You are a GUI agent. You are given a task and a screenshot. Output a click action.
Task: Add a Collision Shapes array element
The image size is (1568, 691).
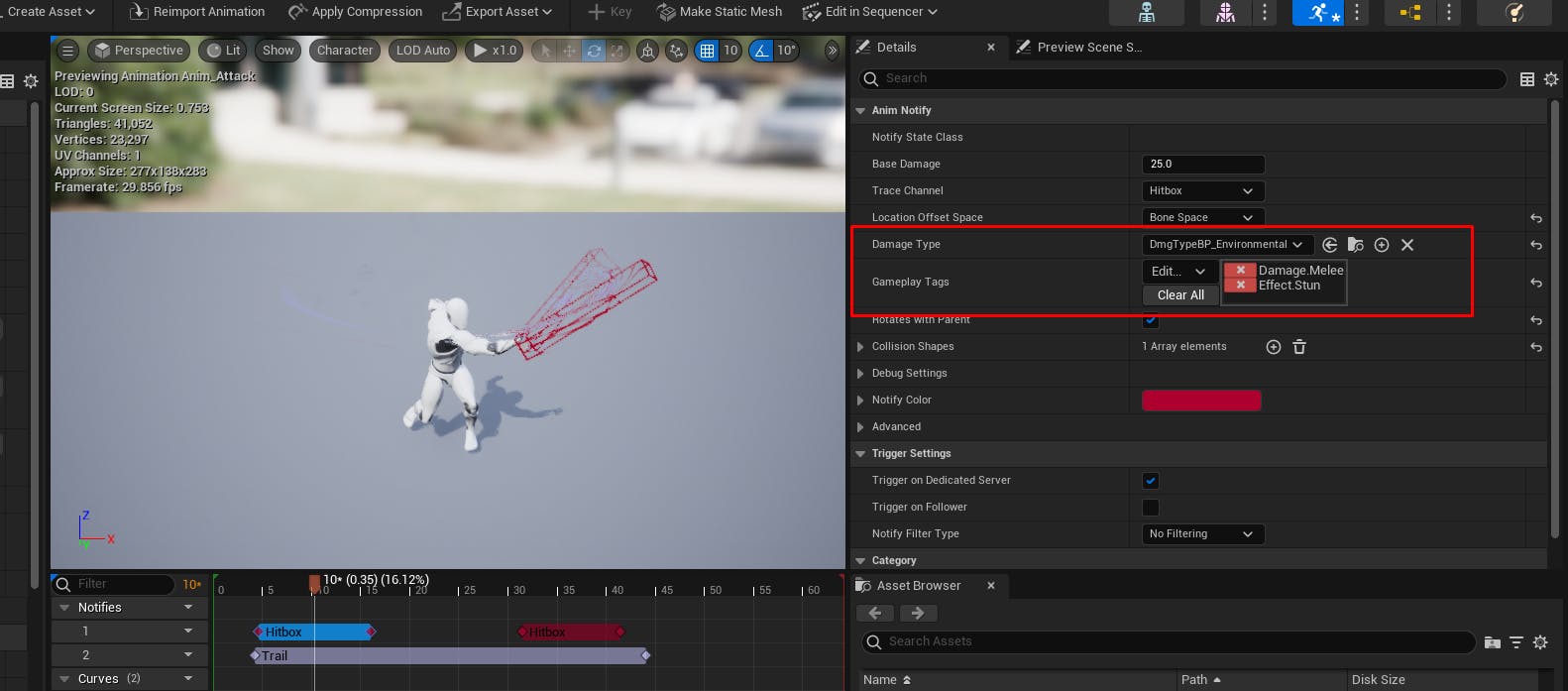click(x=1274, y=347)
